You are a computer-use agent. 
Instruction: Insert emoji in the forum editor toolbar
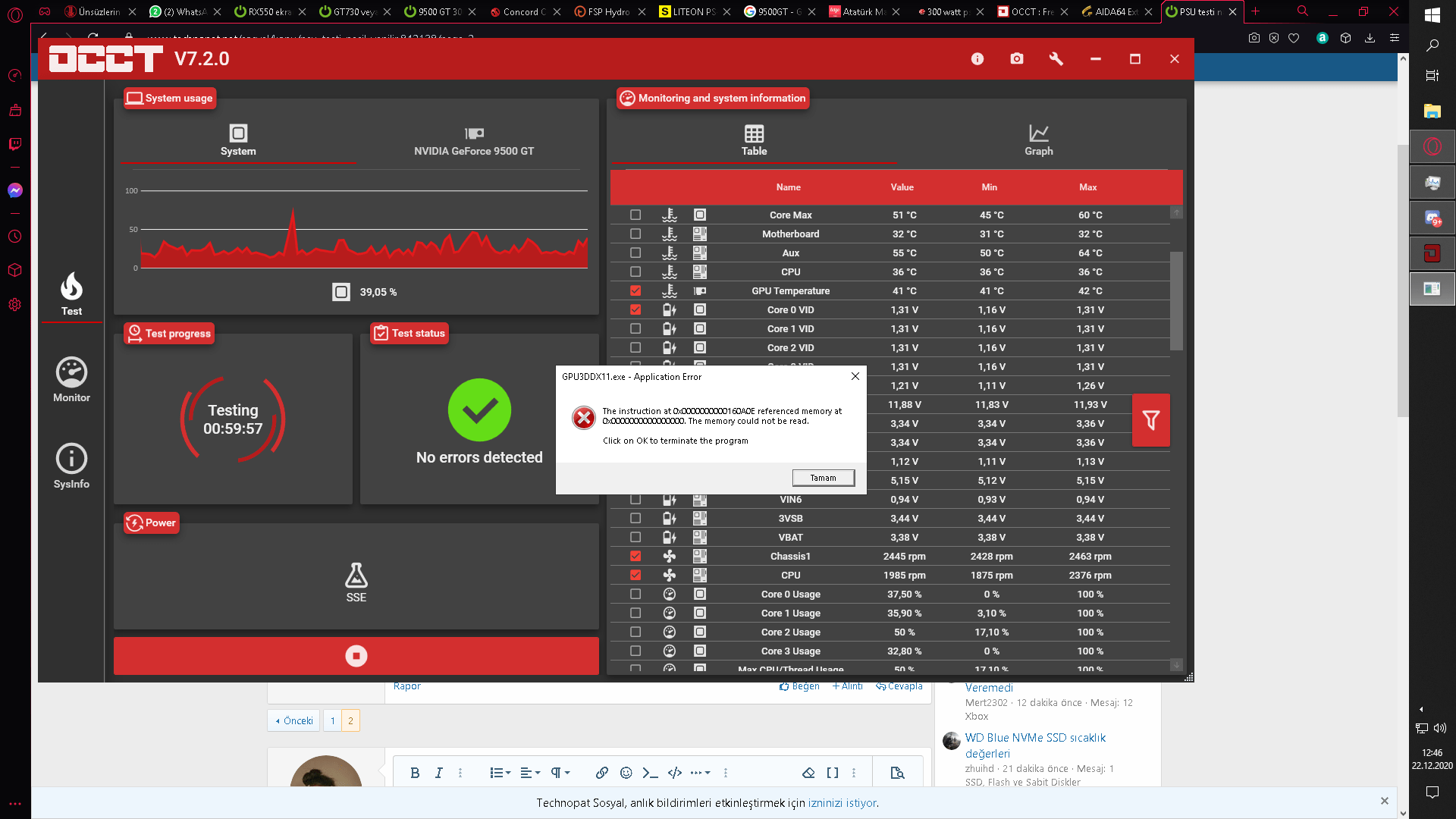point(626,773)
